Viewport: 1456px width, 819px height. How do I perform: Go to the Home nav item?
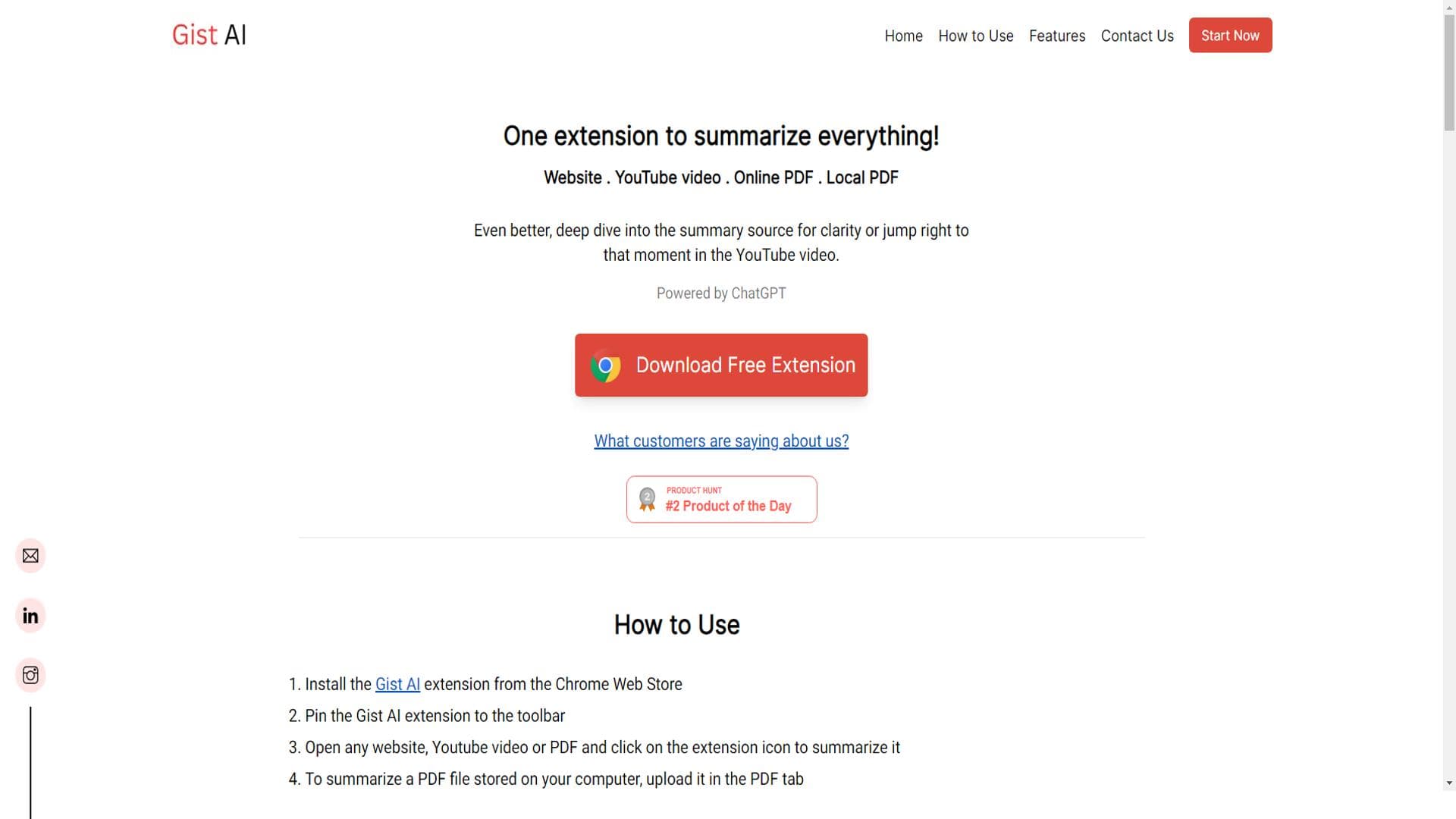coord(903,36)
